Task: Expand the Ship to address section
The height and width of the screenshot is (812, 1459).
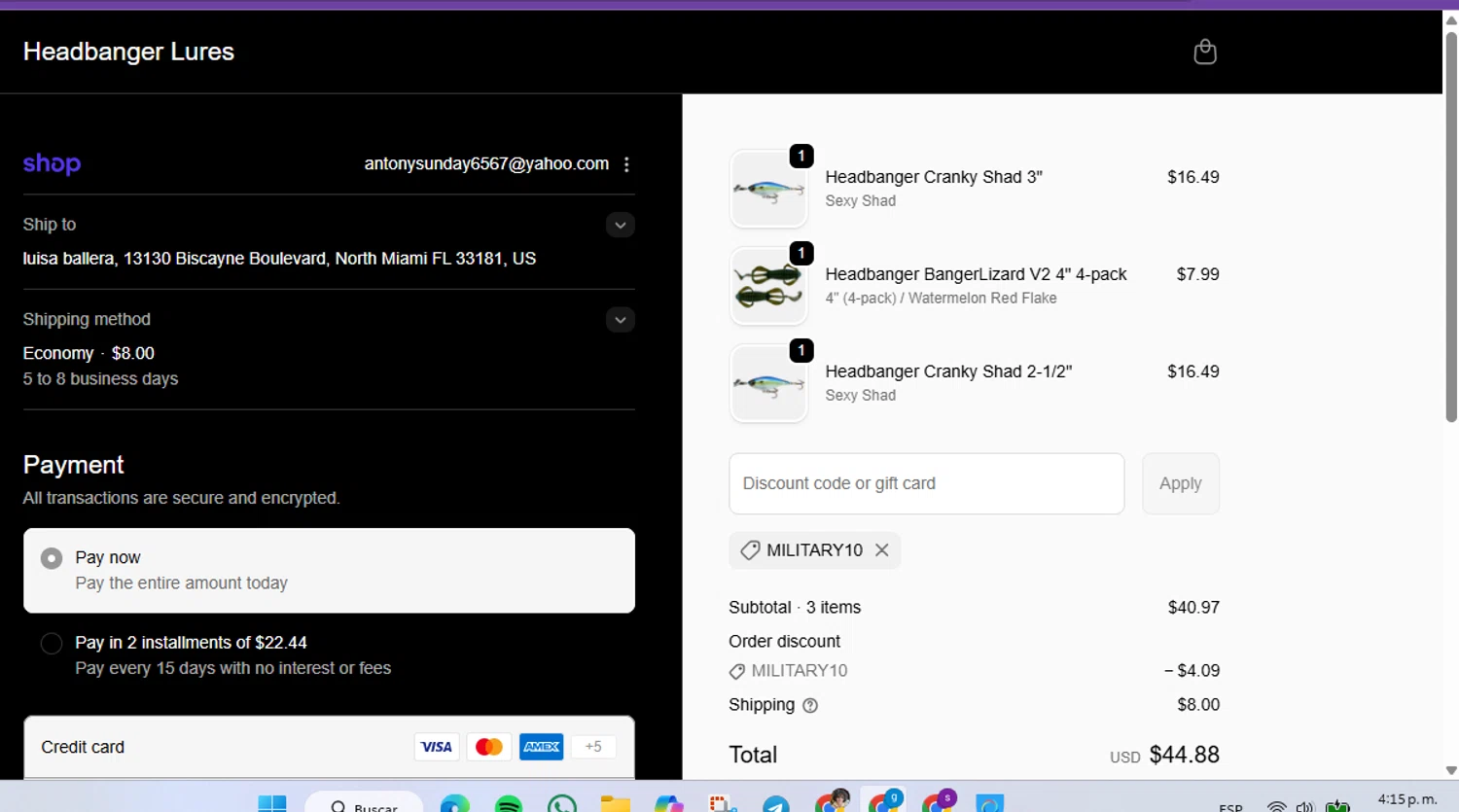Action: (x=620, y=225)
